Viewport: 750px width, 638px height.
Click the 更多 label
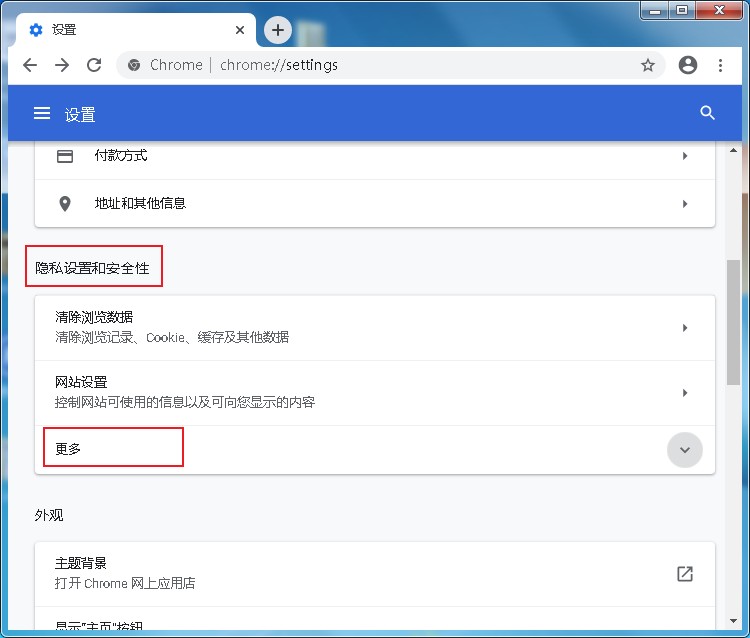point(68,449)
